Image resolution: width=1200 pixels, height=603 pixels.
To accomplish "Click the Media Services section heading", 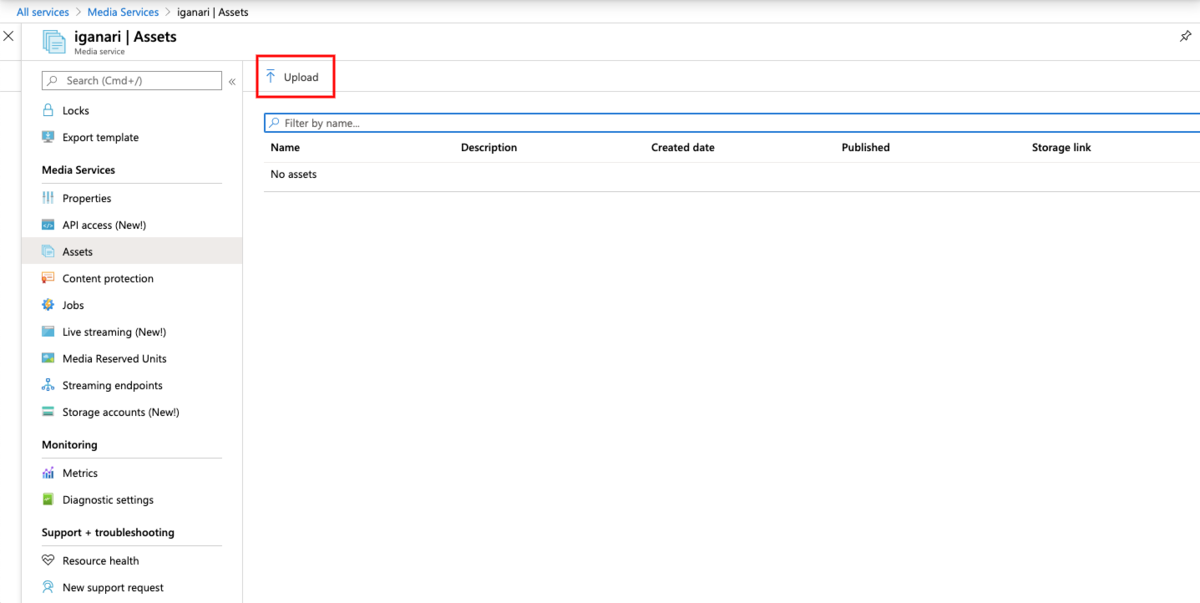I will [78, 170].
